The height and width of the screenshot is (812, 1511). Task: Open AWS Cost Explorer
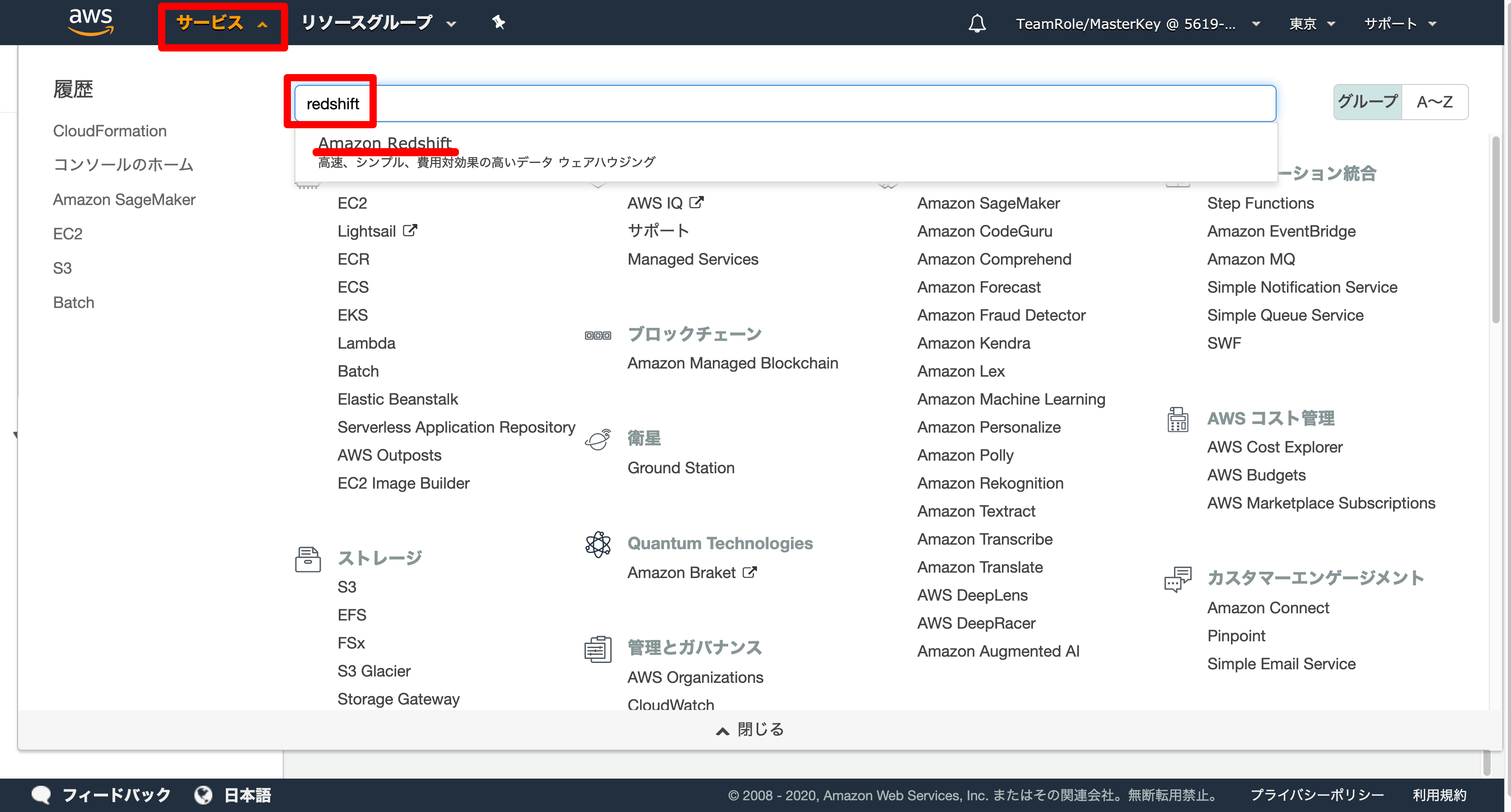tap(1274, 447)
